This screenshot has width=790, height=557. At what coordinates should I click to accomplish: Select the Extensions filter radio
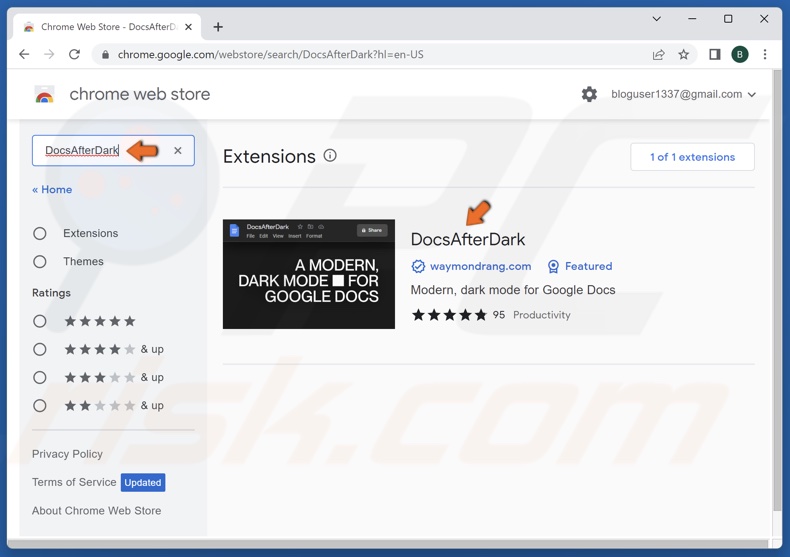click(x=40, y=233)
